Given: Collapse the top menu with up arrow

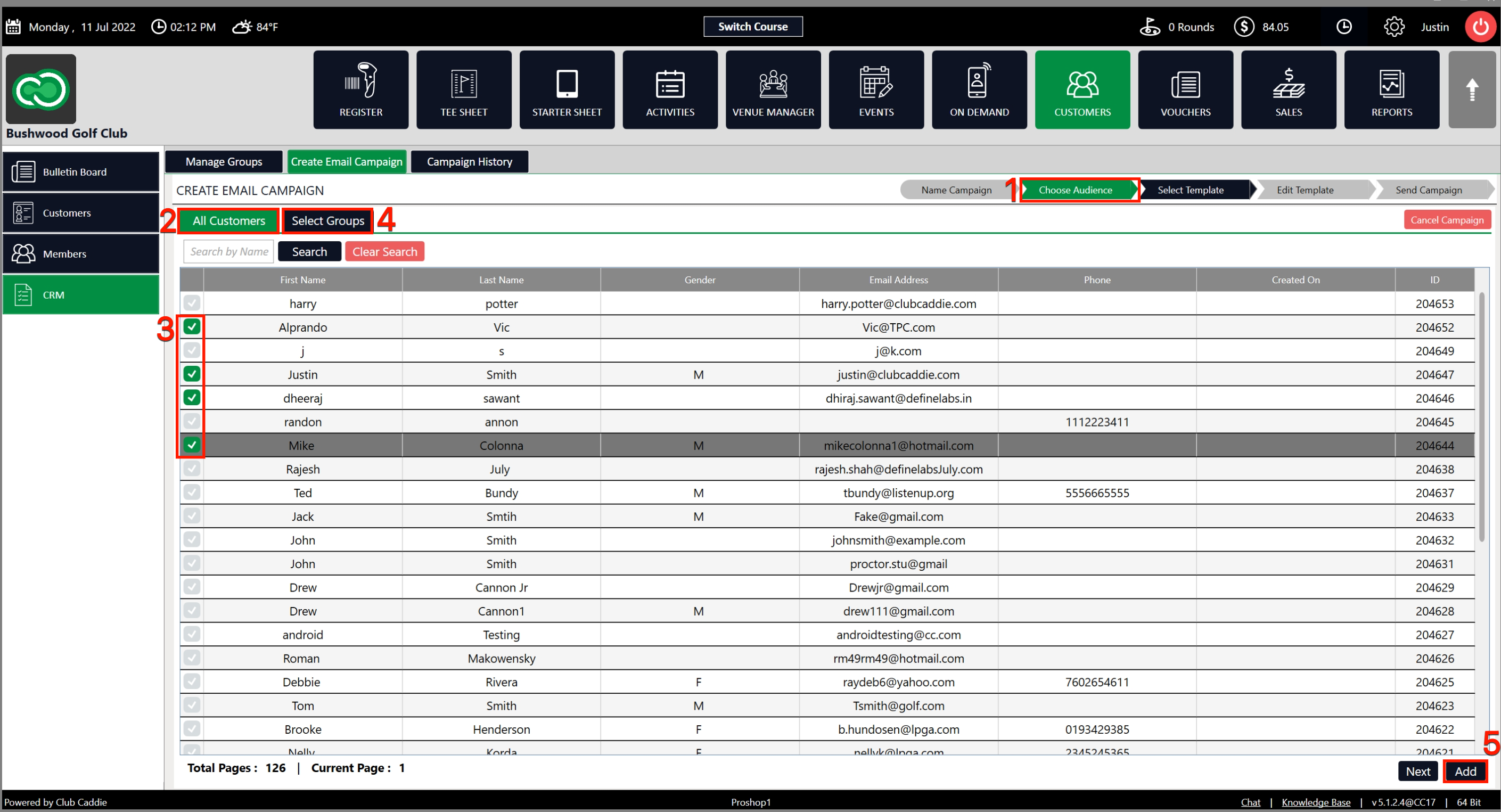Looking at the screenshot, I should pos(1472,89).
